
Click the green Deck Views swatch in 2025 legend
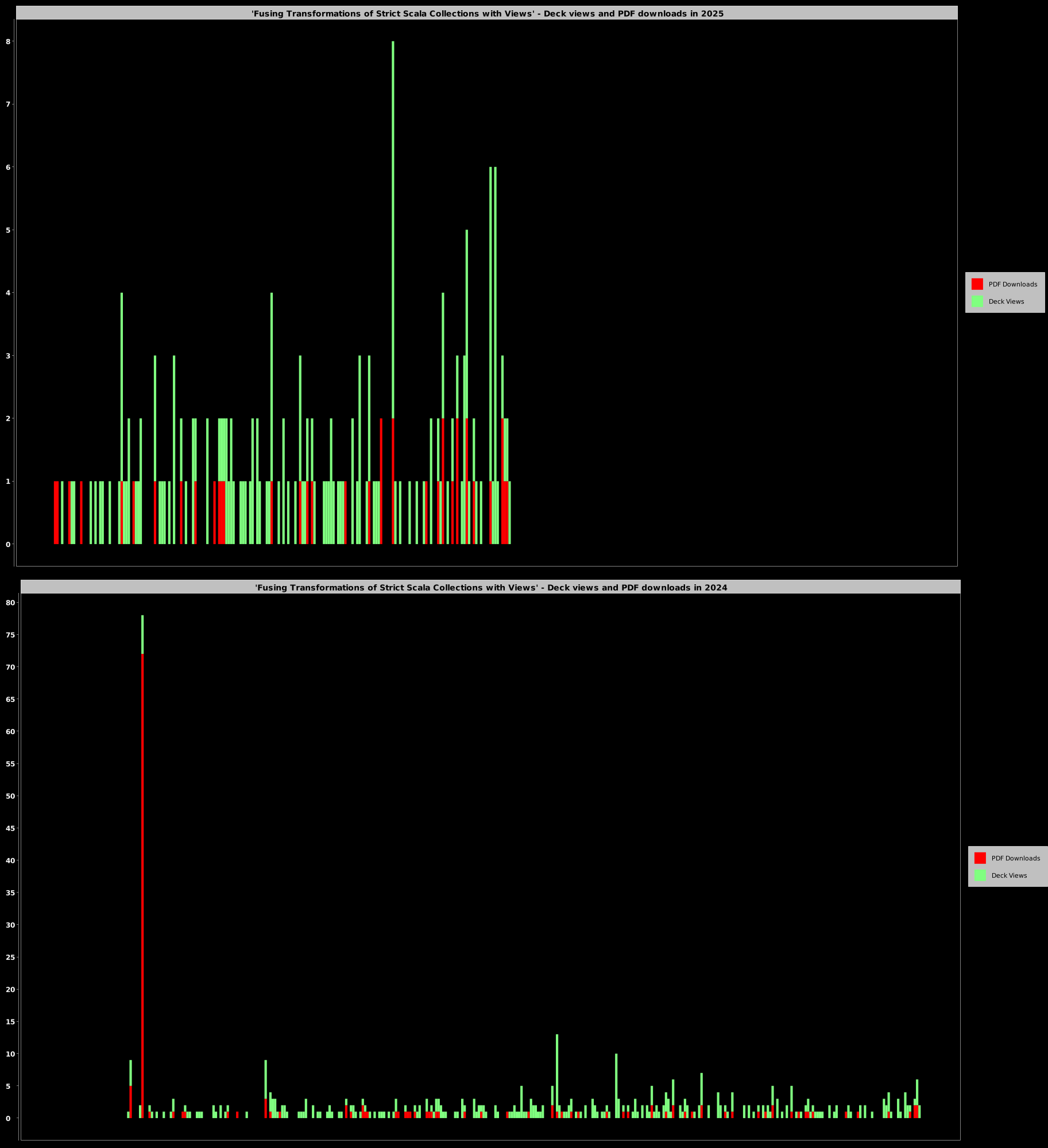[x=977, y=301]
